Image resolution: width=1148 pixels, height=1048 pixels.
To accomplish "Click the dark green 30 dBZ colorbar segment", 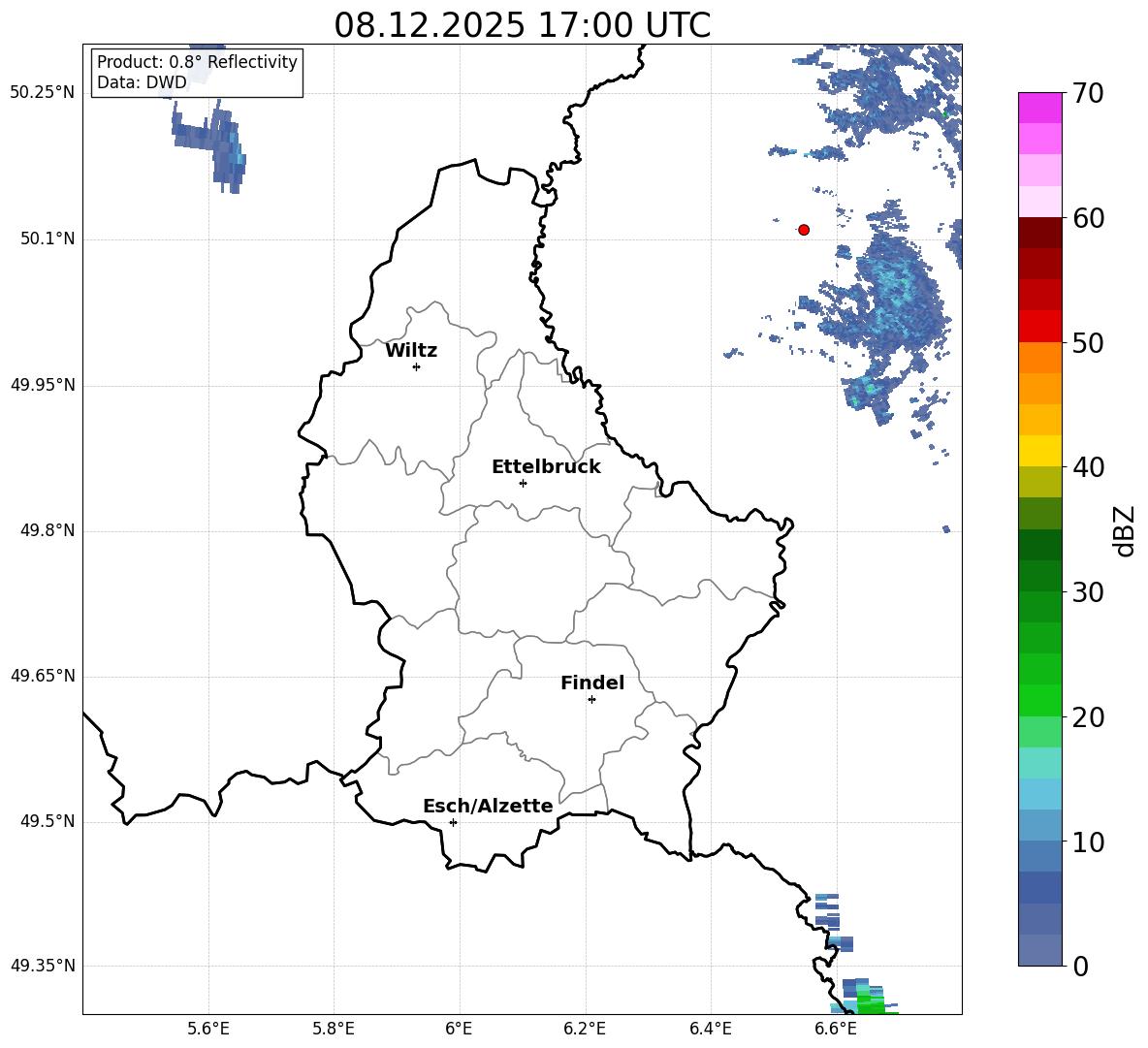I will tap(1039, 575).
